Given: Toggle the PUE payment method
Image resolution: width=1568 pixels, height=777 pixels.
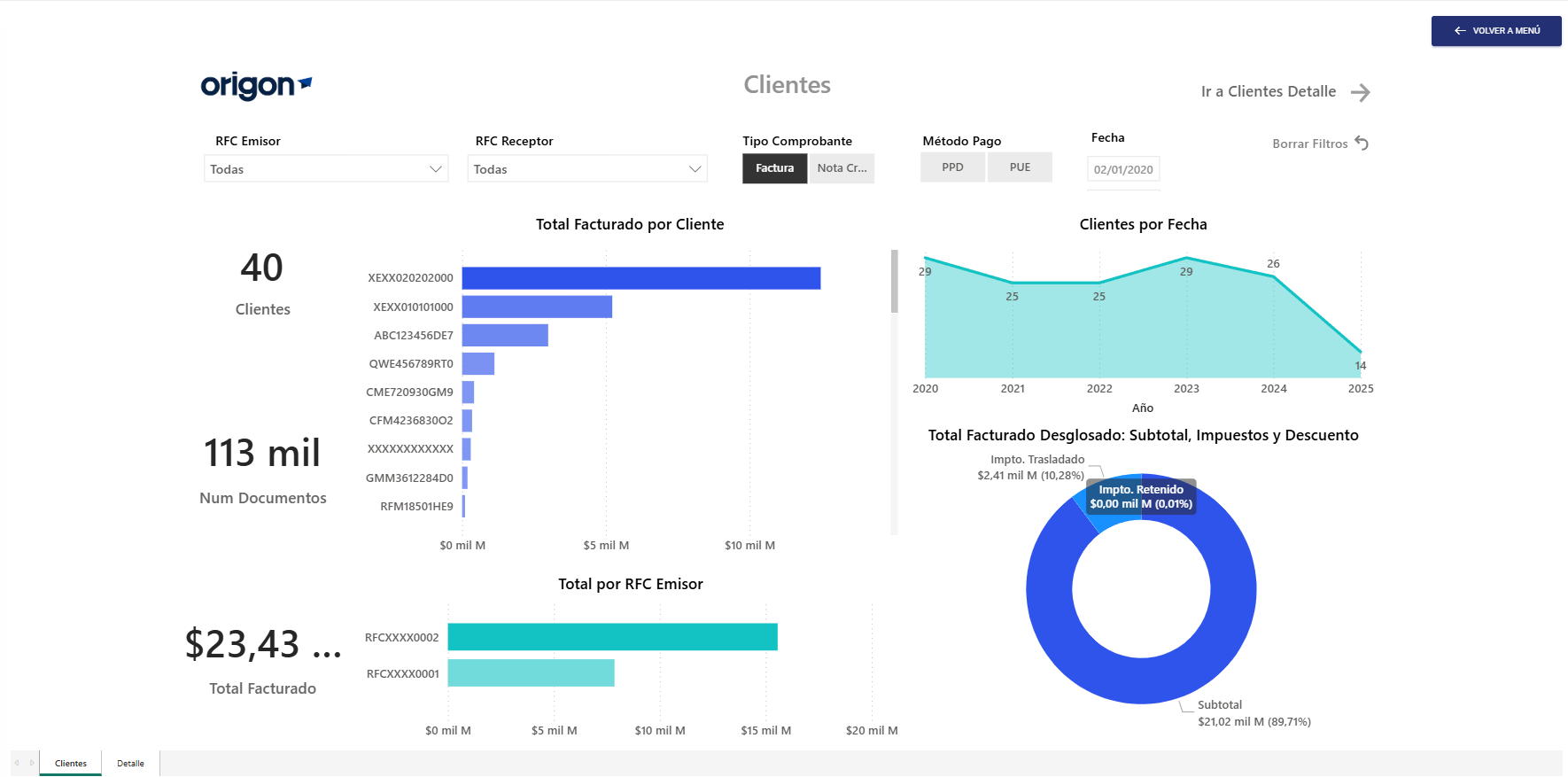Looking at the screenshot, I should tap(1020, 167).
